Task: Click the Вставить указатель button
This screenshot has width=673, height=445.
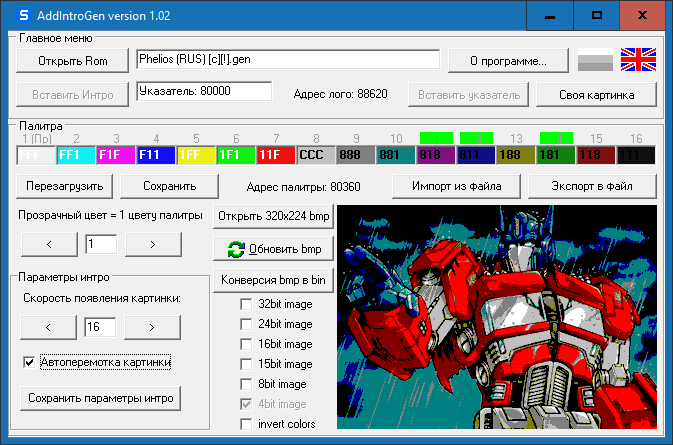Action: point(469,94)
